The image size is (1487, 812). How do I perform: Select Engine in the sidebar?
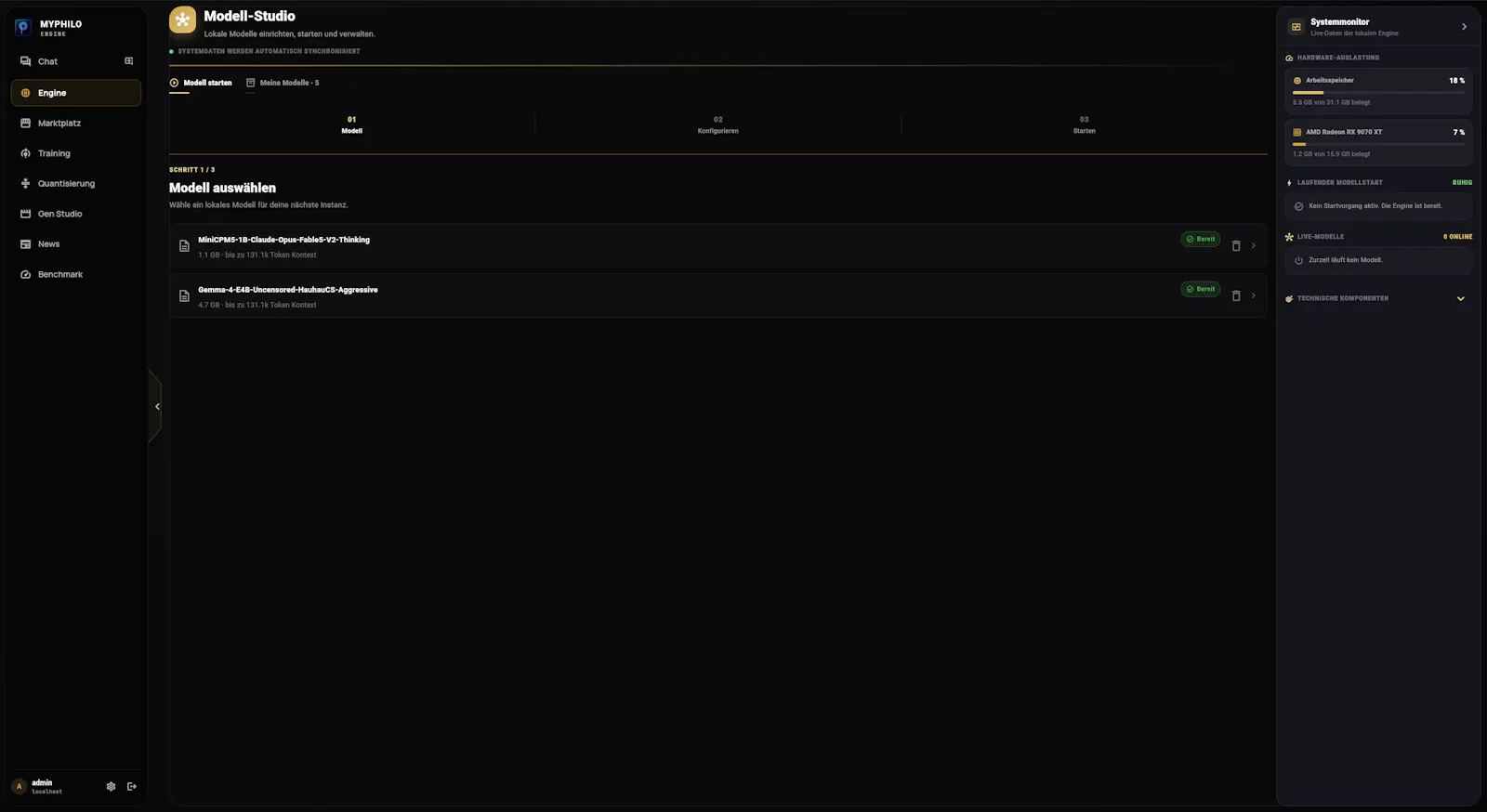pos(76,93)
